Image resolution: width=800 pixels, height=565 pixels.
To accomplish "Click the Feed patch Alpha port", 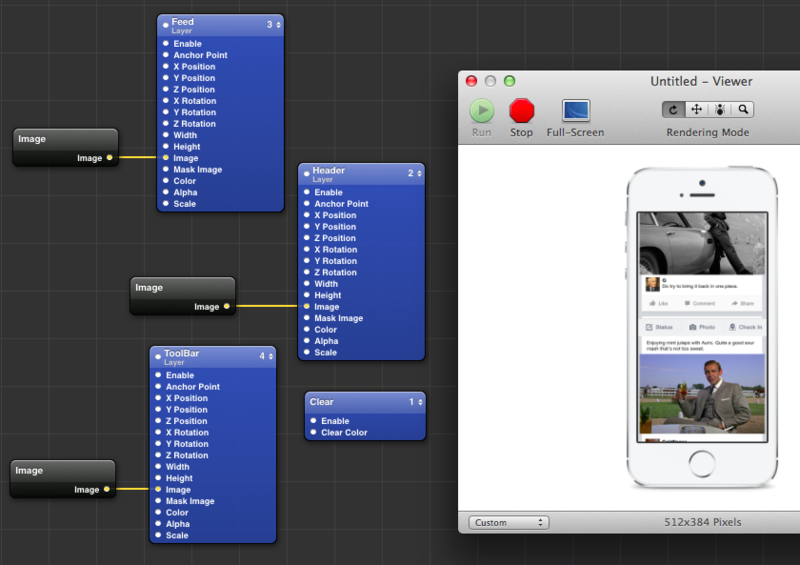I will pyautogui.click(x=166, y=192).
